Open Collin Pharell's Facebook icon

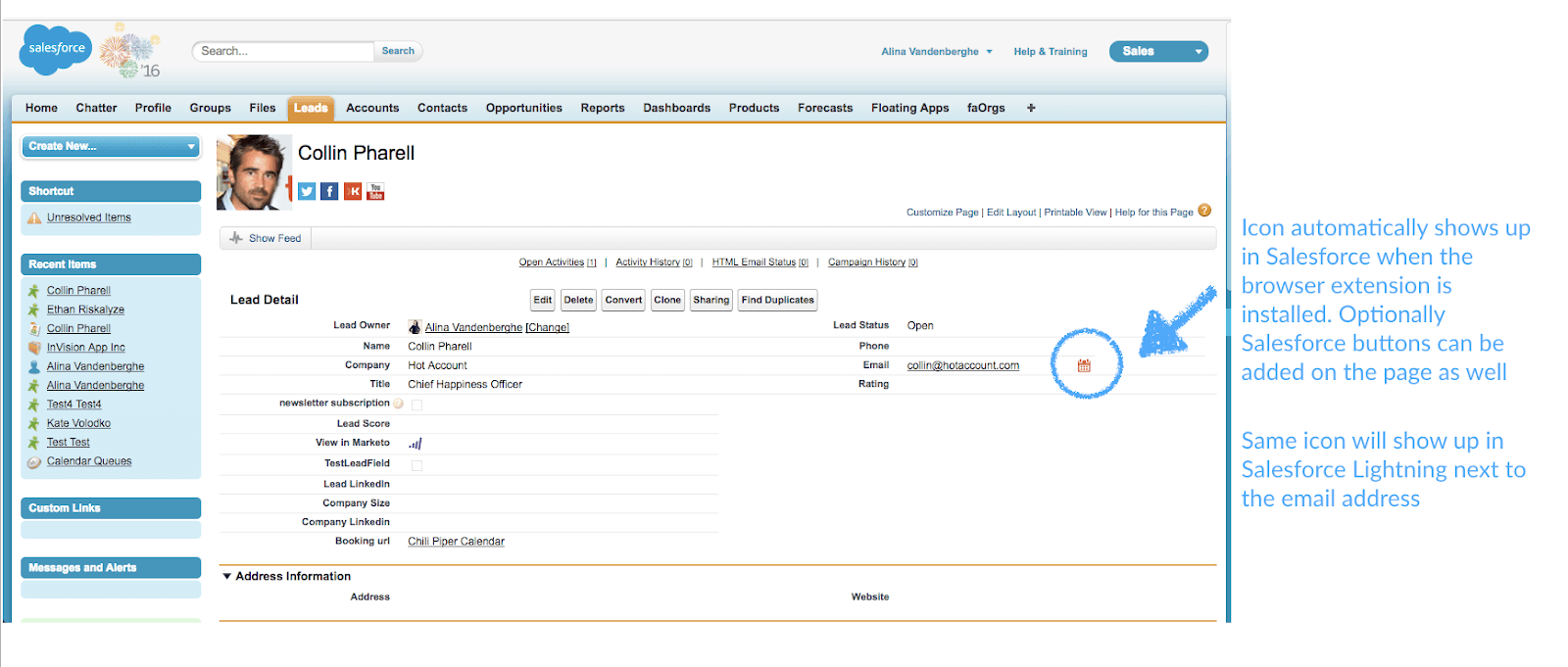coord(329,191)
